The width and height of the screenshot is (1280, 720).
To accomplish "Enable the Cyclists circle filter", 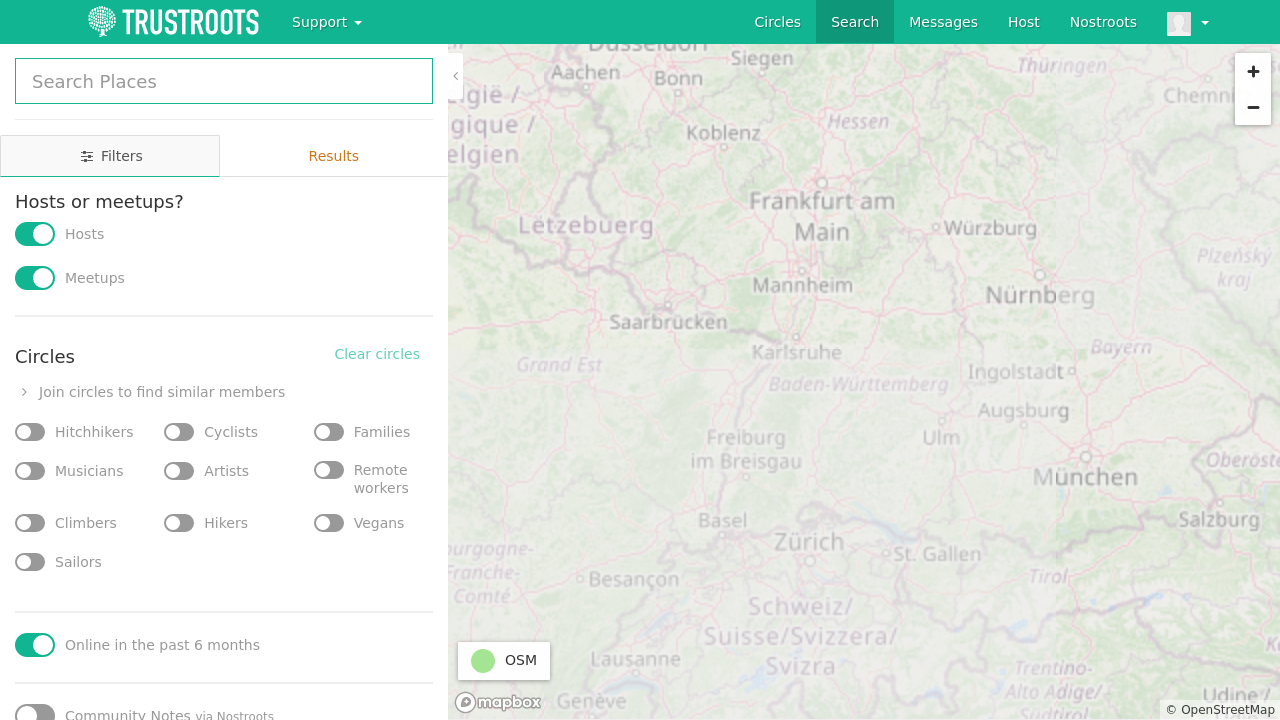I will click(179, 432).
